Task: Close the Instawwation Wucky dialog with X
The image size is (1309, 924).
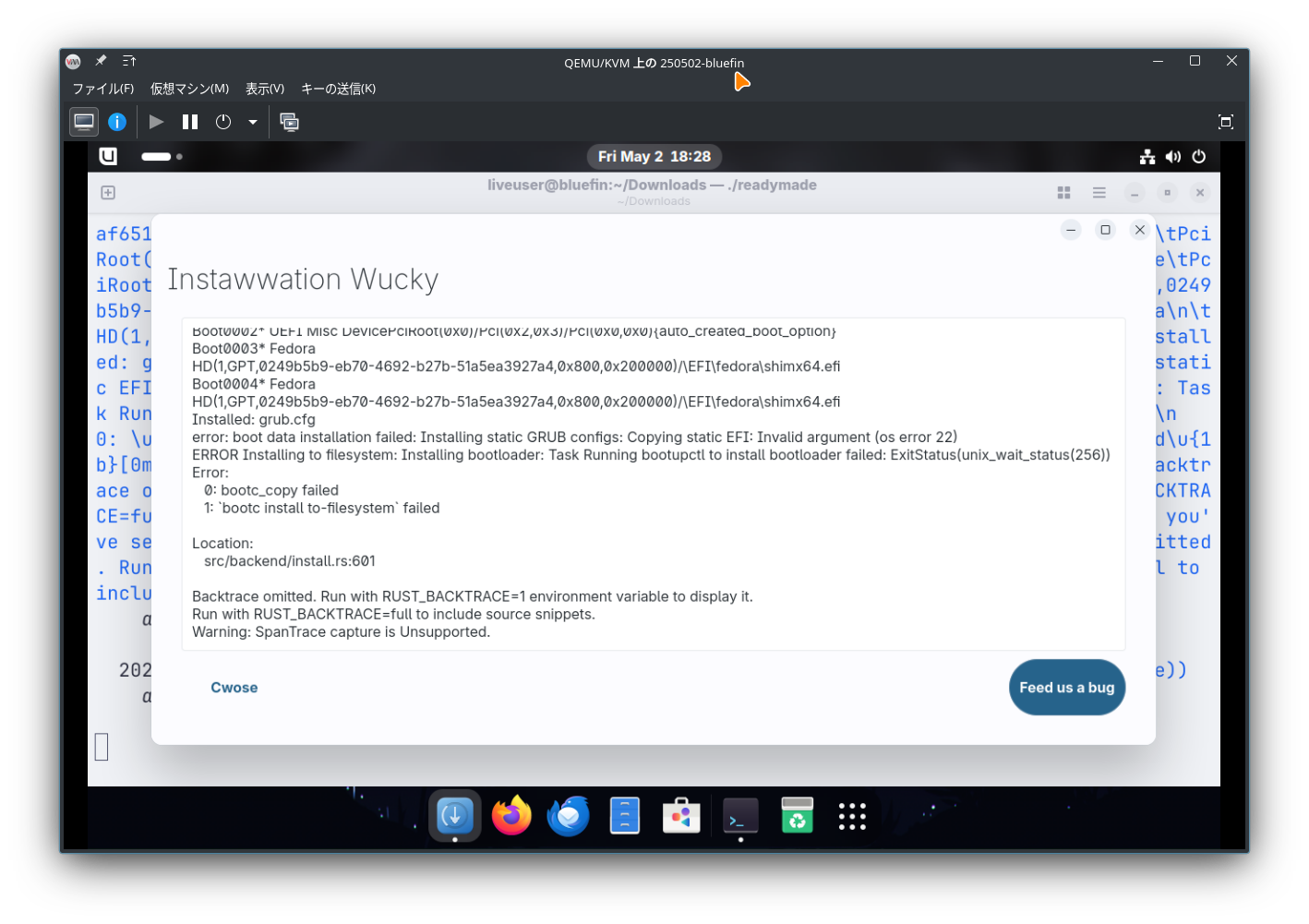Action: click(x=1140, y=230)
